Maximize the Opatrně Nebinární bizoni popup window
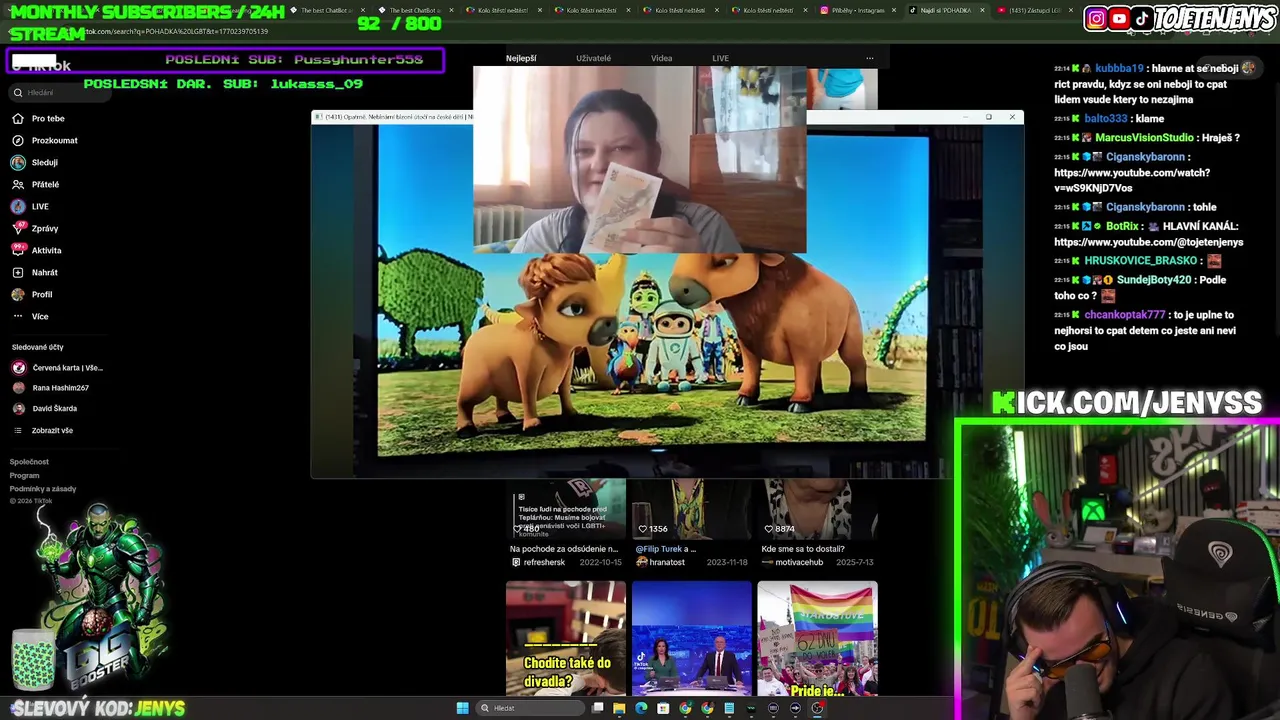 [x=989, y=117]
